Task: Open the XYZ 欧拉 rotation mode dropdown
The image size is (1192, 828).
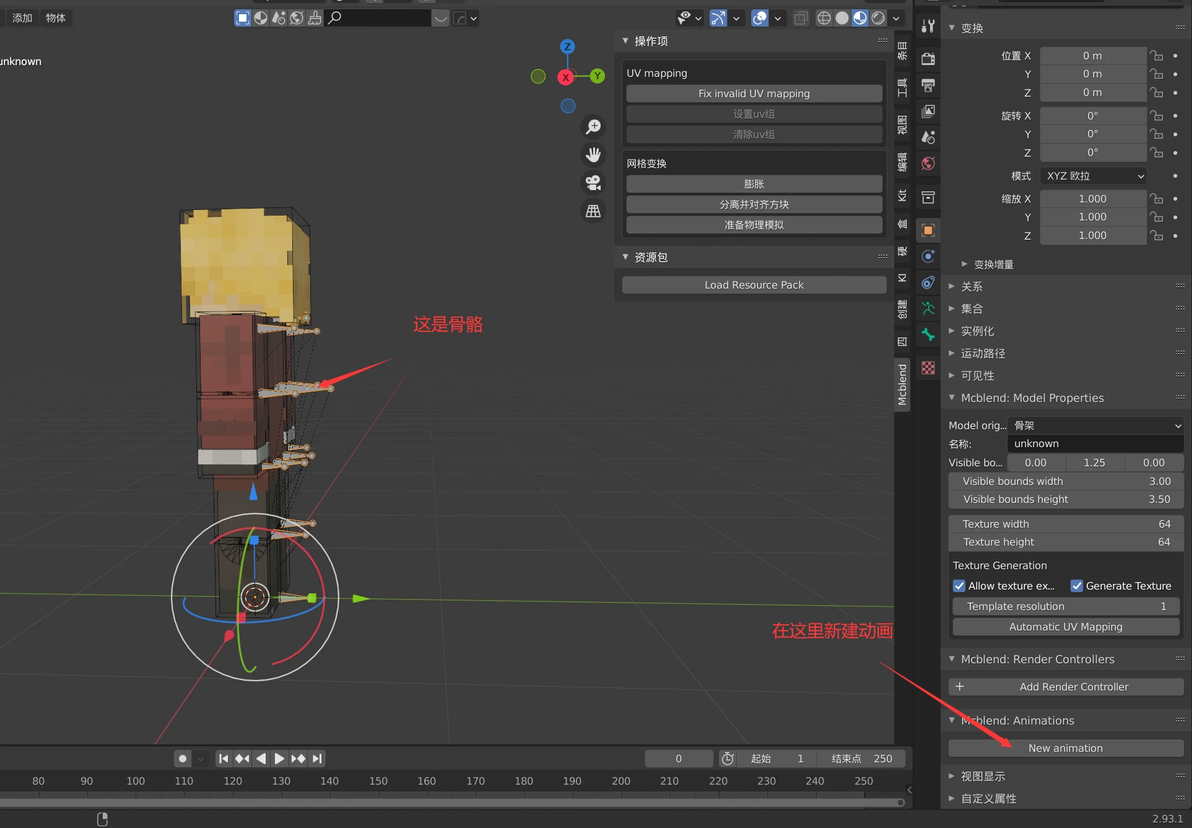Action: tap(1093, 176)
